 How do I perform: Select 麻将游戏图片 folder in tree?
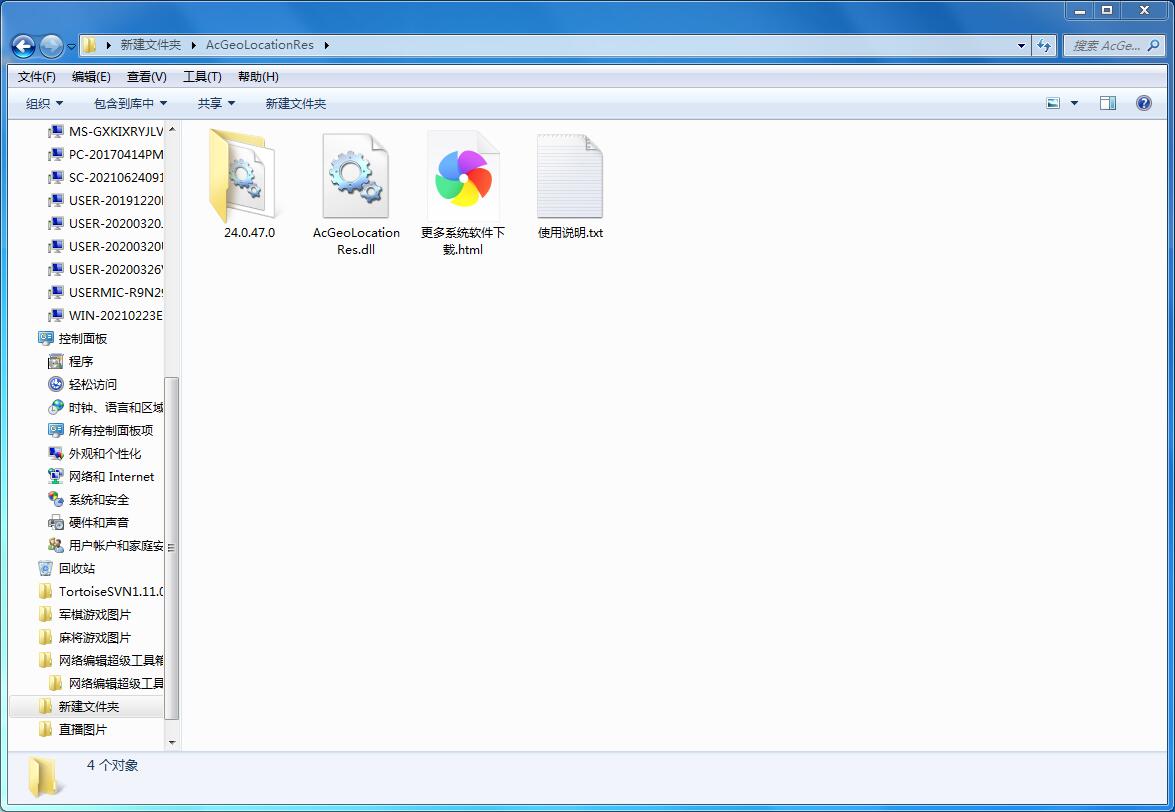(85, 637)
